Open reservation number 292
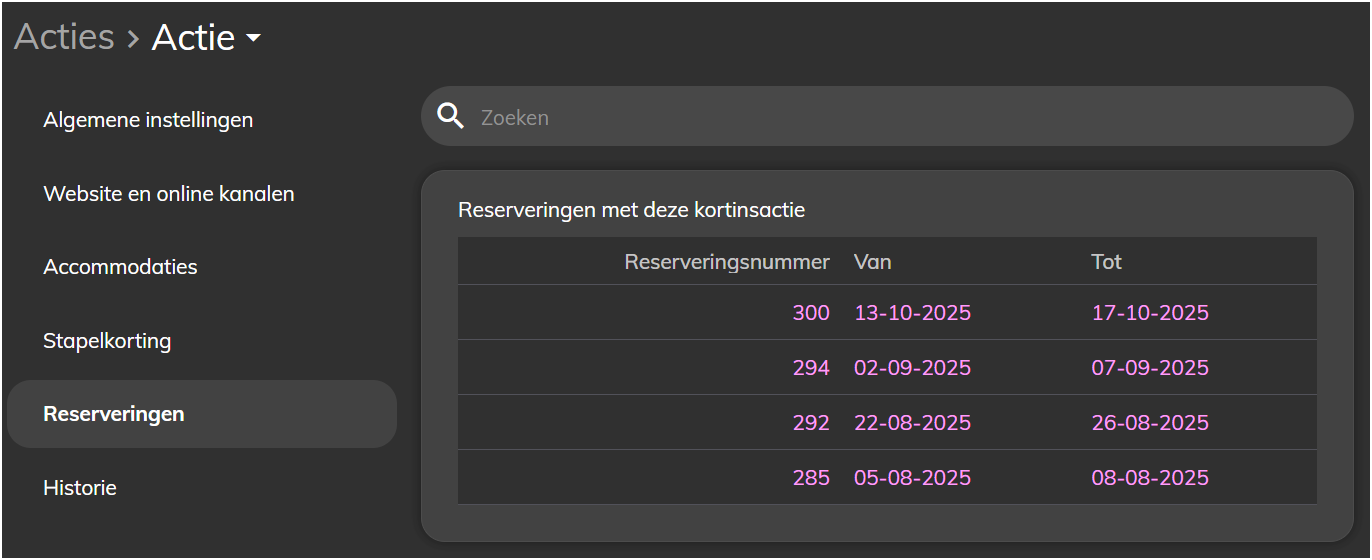The image size is (1372, 560). click(x=811, y=423)
